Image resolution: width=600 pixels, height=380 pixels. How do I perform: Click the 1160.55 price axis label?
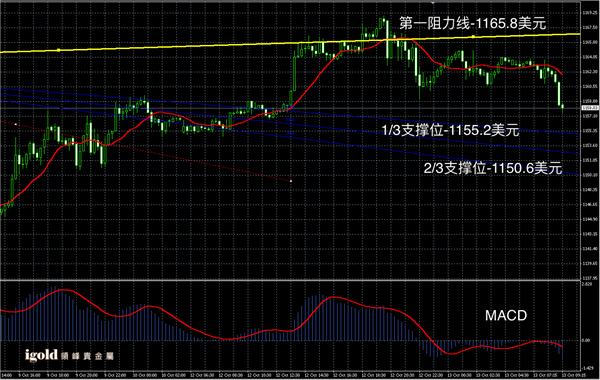click(x=590, y=86)
